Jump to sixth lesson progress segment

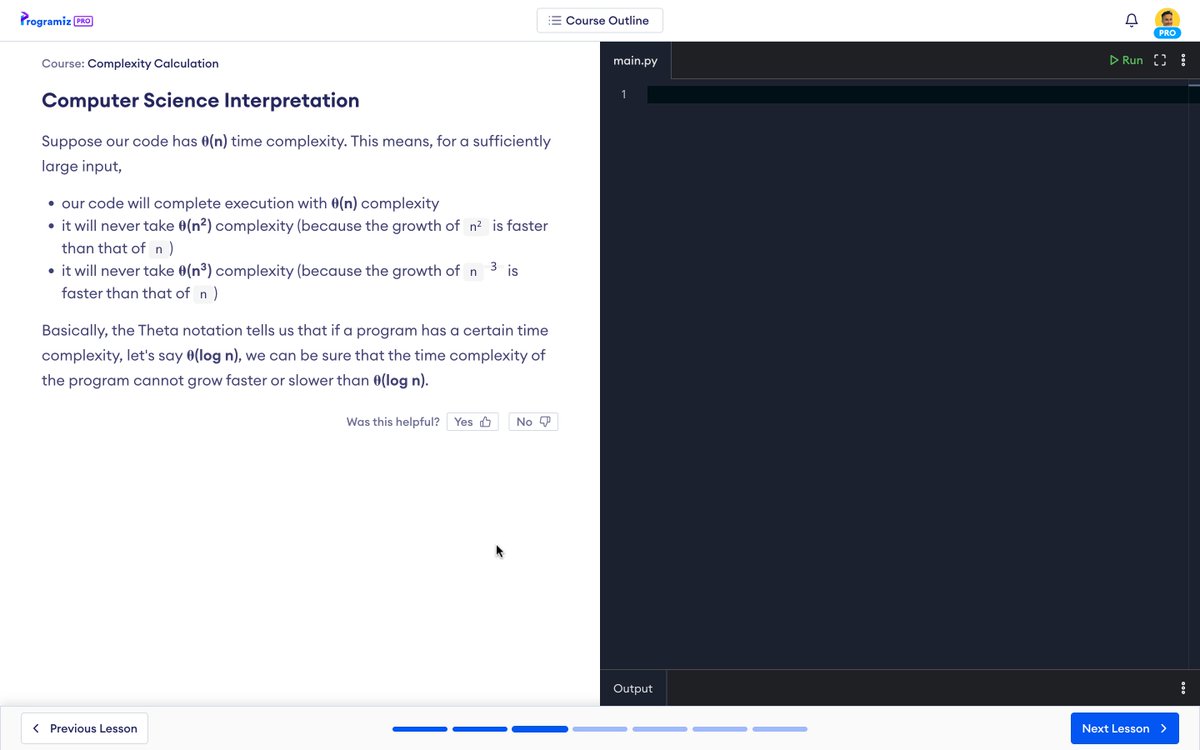pyautogui.click(x=720, y=729)
